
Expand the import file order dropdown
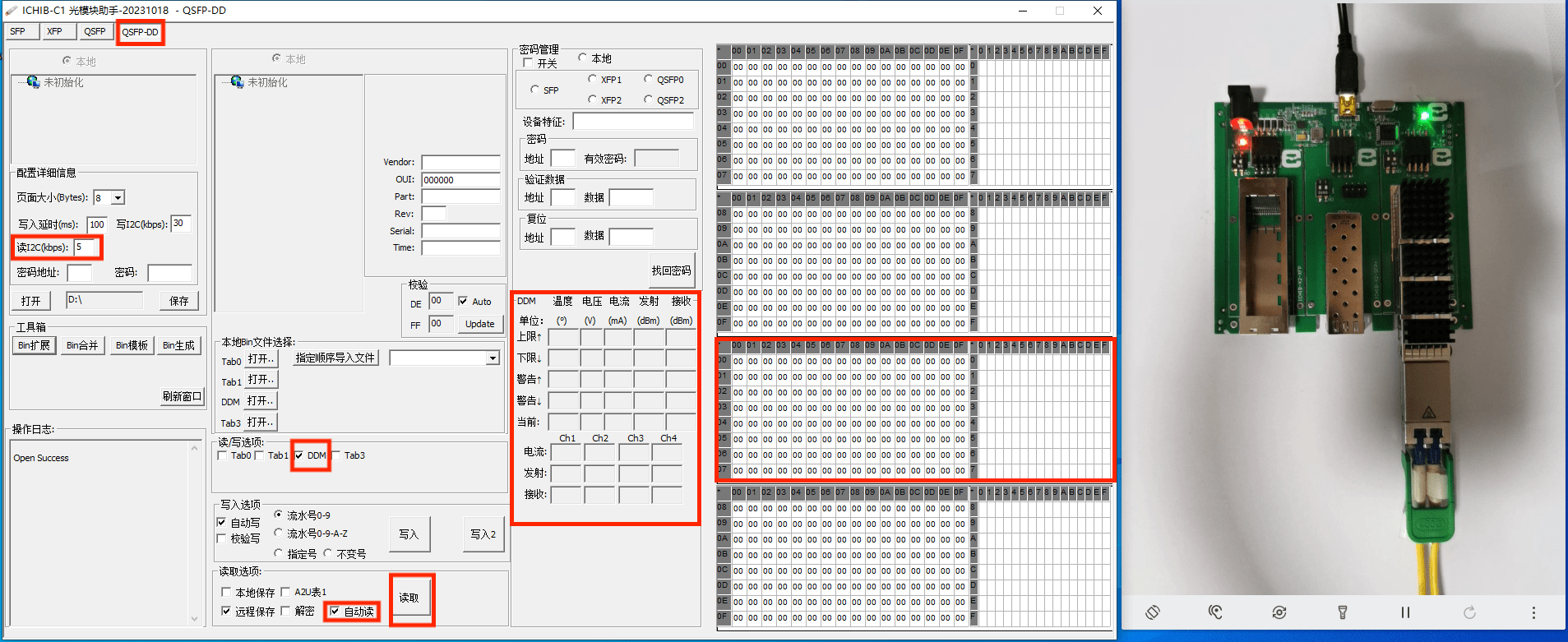point(492,358)
